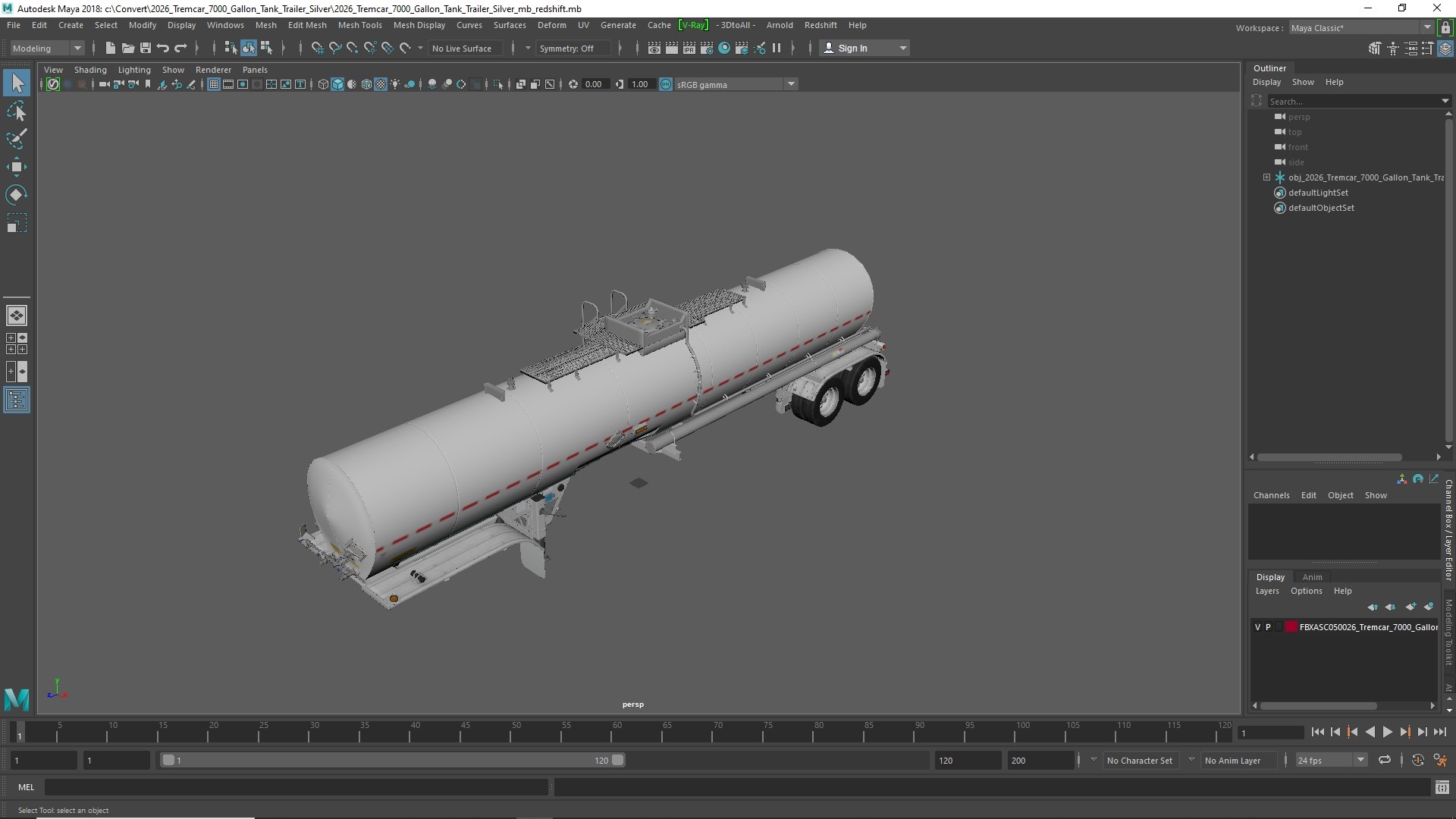Switch to four-pane layout
This screenshot has height=819, width=1456.
[17, 344]
